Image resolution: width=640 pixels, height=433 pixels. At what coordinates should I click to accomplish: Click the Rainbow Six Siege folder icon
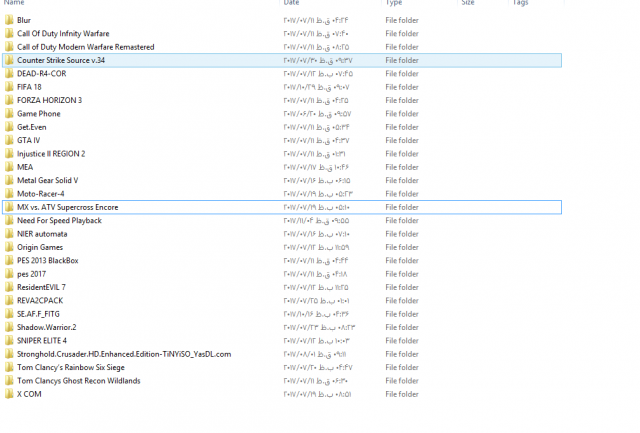click(x=9, y=367)
